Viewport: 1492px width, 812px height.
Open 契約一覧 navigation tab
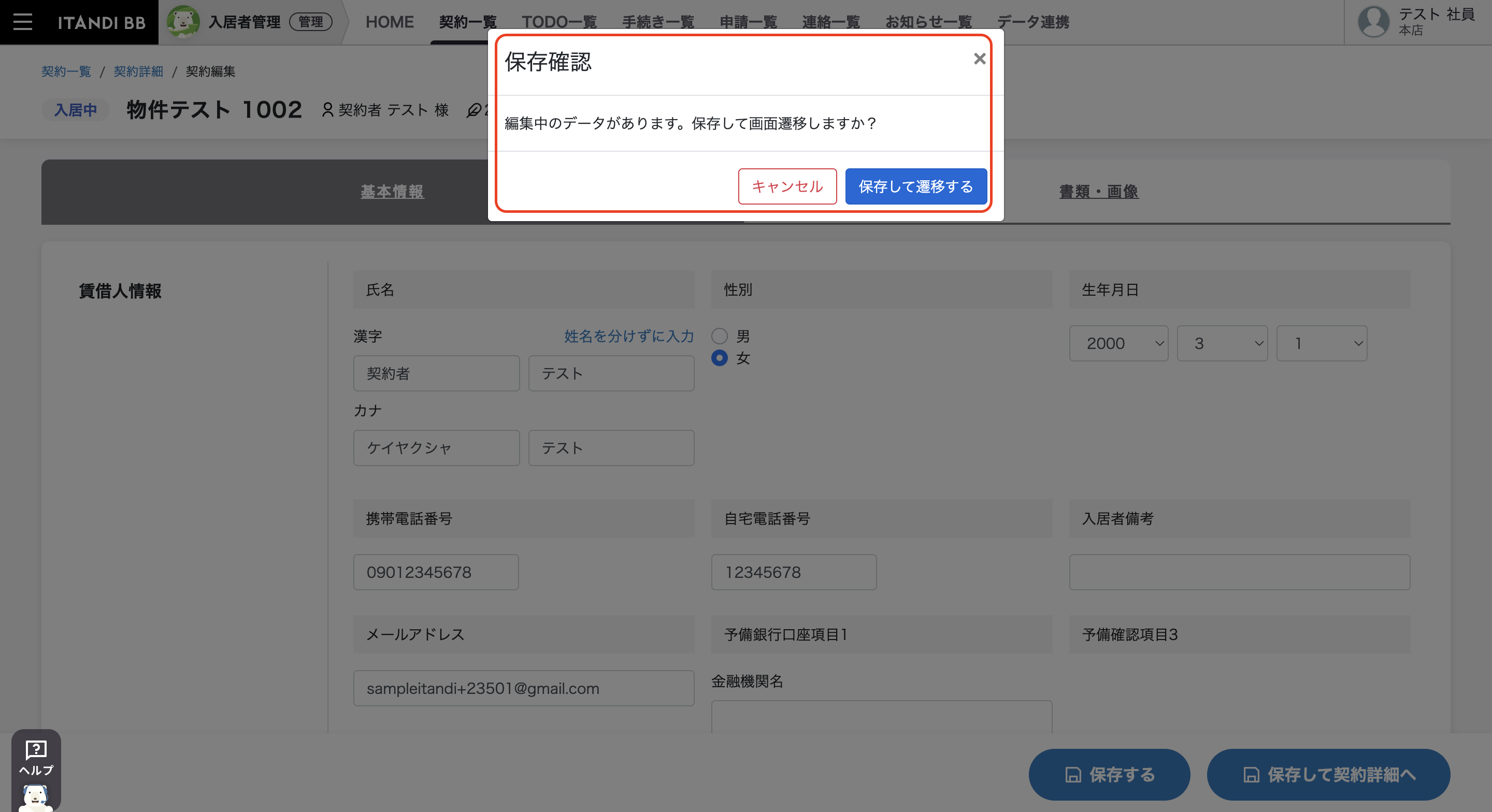pos(467,22)
